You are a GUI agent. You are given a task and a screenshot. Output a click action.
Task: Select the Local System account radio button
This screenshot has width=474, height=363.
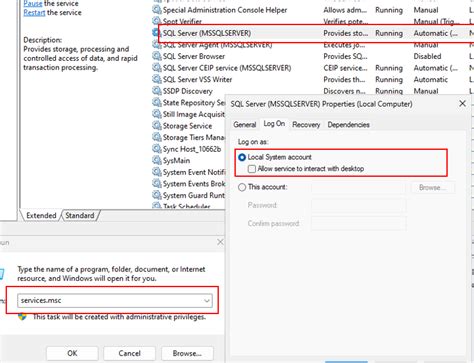pos(242,157)
